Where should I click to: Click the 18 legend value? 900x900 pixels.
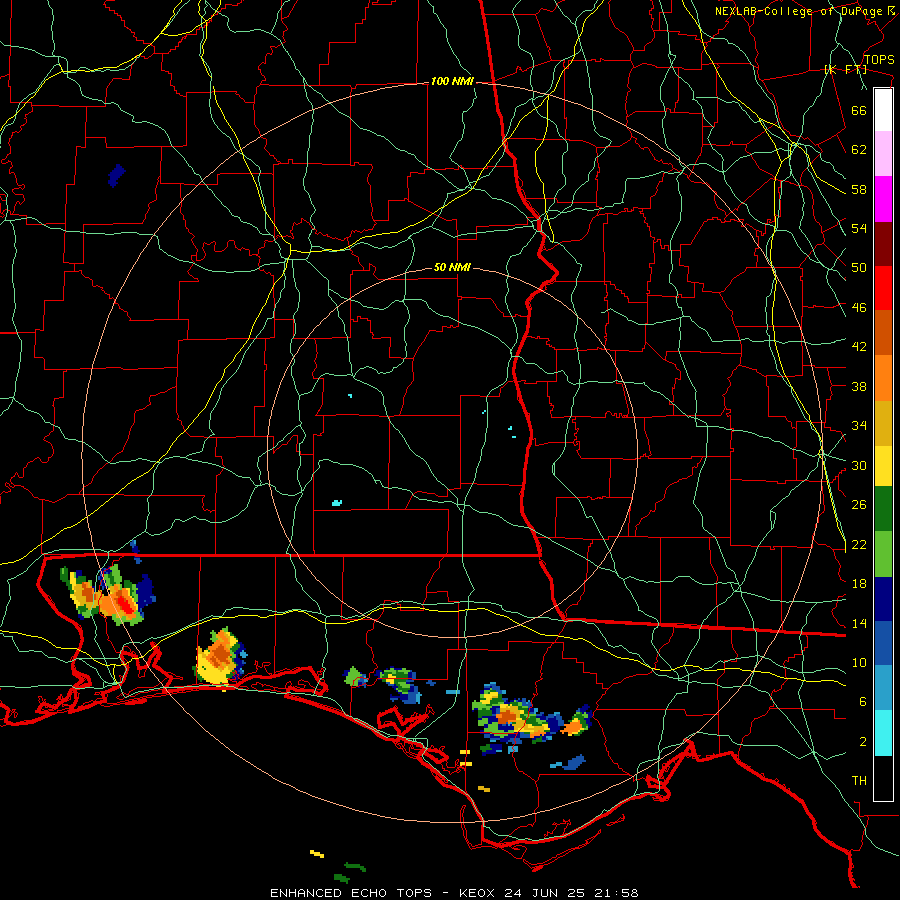(x=859, y=584)
